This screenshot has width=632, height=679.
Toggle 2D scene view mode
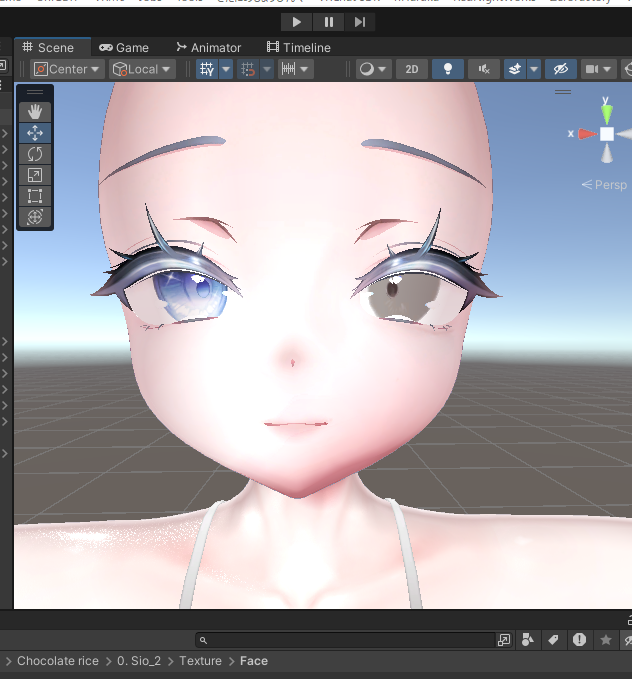(412, 69)
